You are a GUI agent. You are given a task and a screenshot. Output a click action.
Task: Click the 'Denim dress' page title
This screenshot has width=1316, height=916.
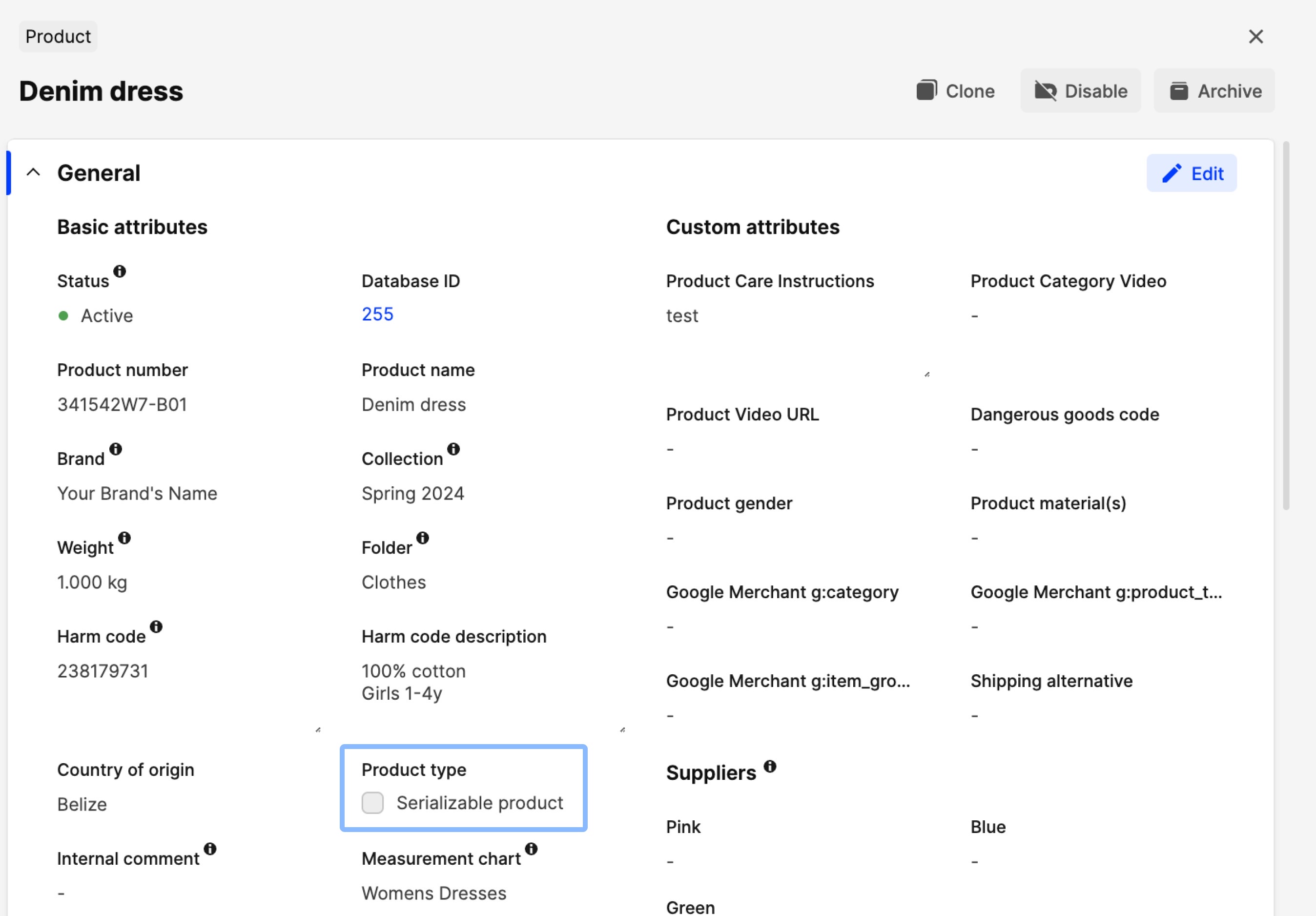101,90
